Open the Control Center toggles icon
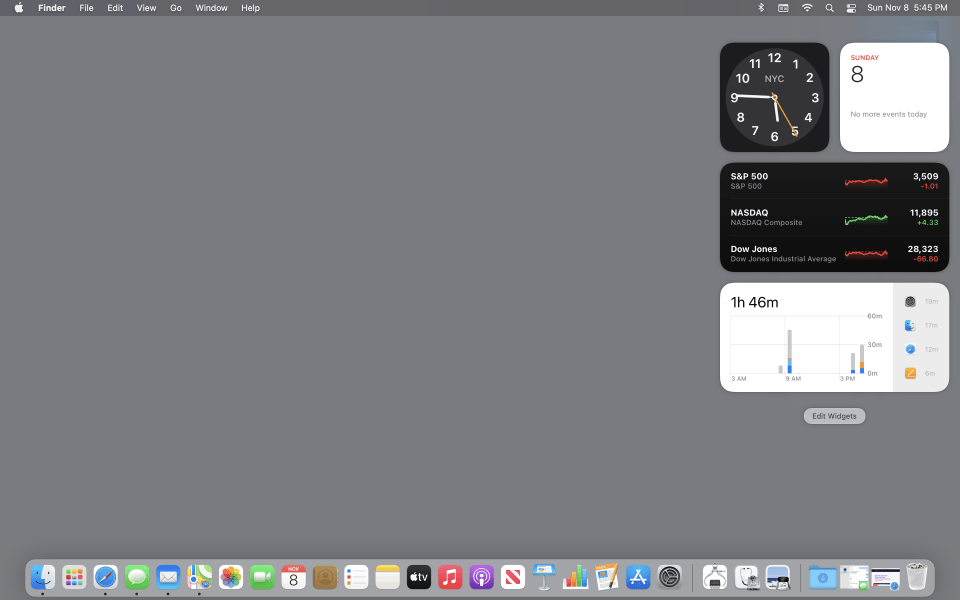This screenshot has height=600, width=960. pyautogui.click(x=851, y=8)
